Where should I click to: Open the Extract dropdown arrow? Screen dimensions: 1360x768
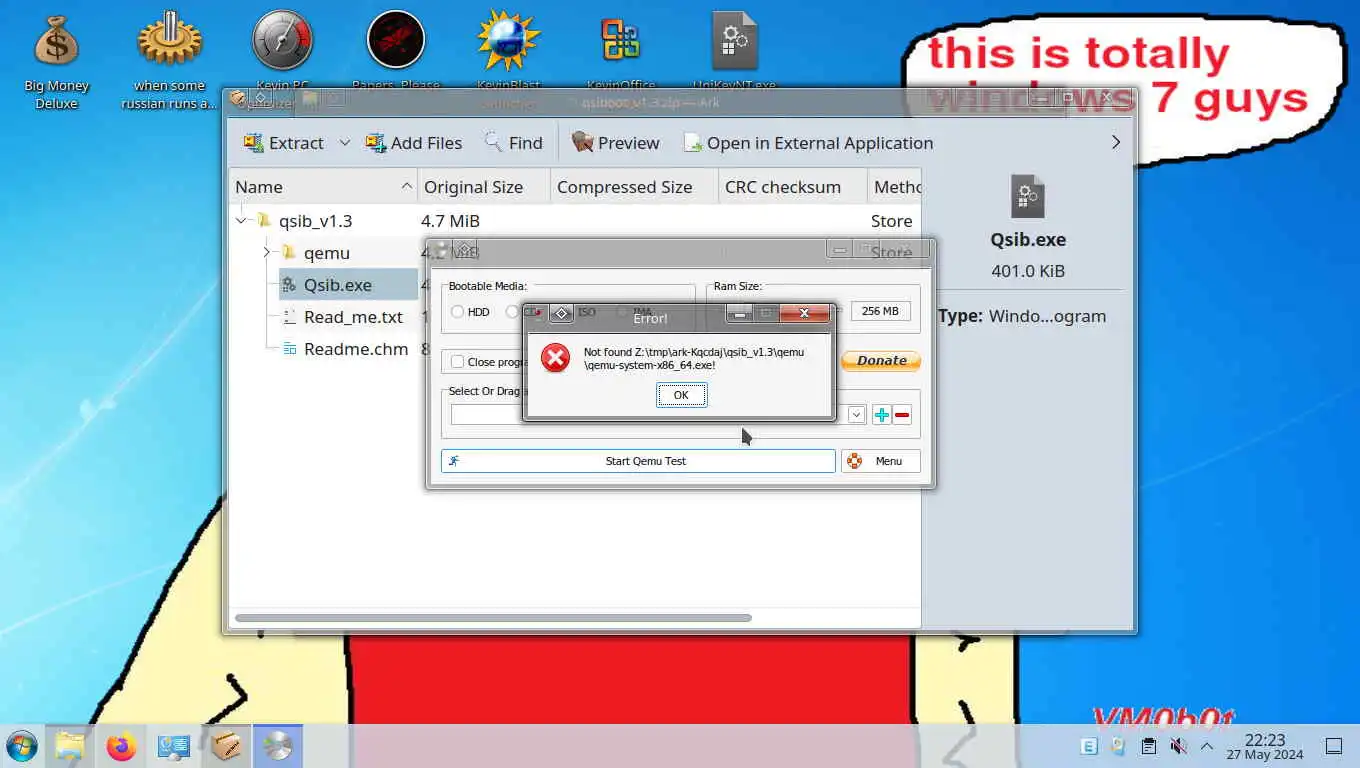(344, 143)
